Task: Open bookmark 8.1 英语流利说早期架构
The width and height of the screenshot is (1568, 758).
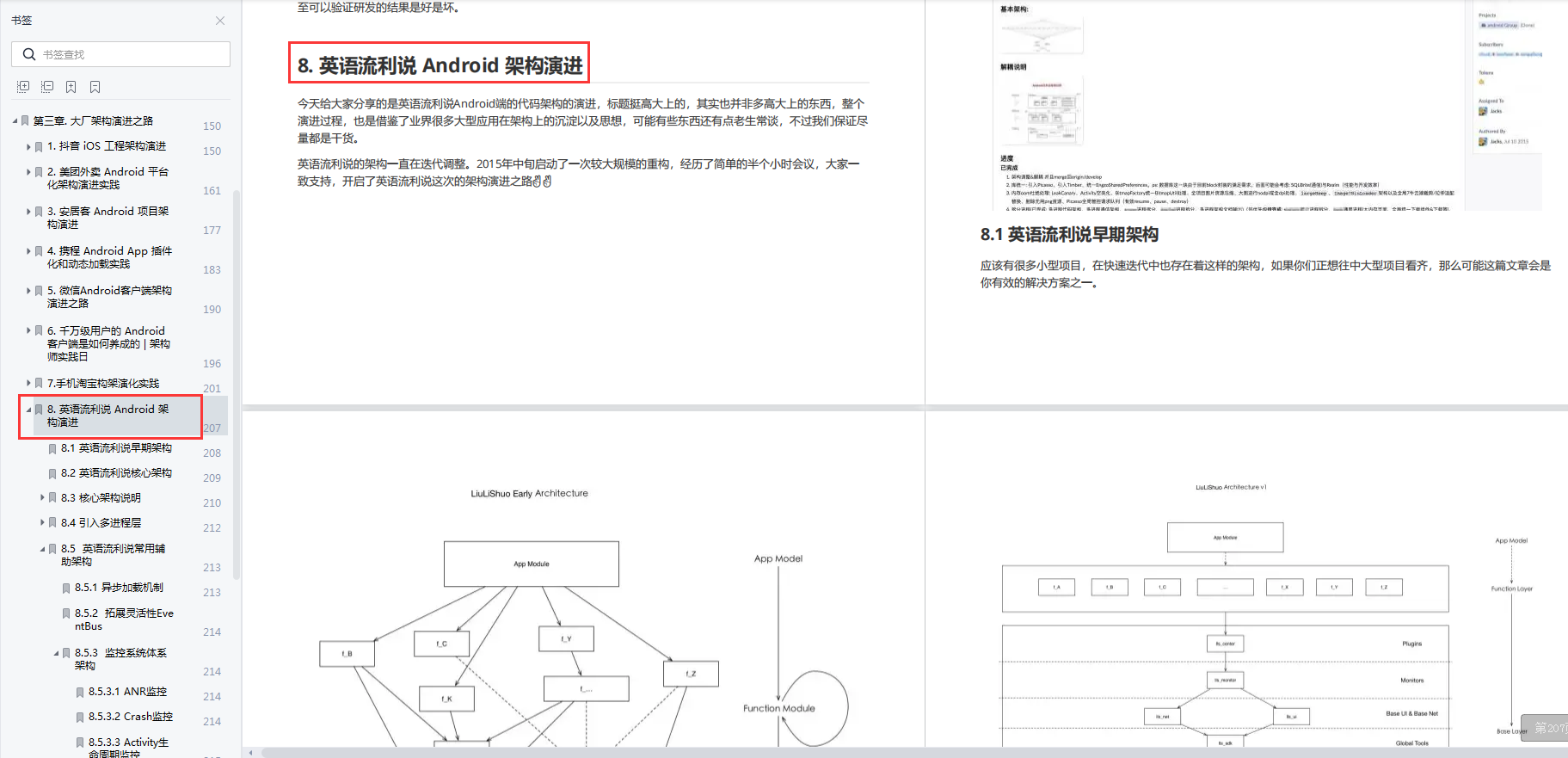Action: [x=116, y=448]
